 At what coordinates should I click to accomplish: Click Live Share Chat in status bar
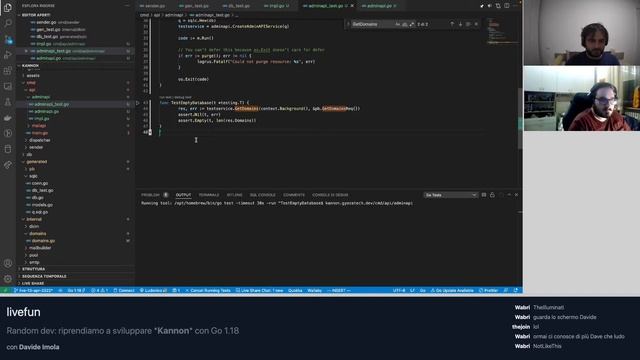[259, 290]
